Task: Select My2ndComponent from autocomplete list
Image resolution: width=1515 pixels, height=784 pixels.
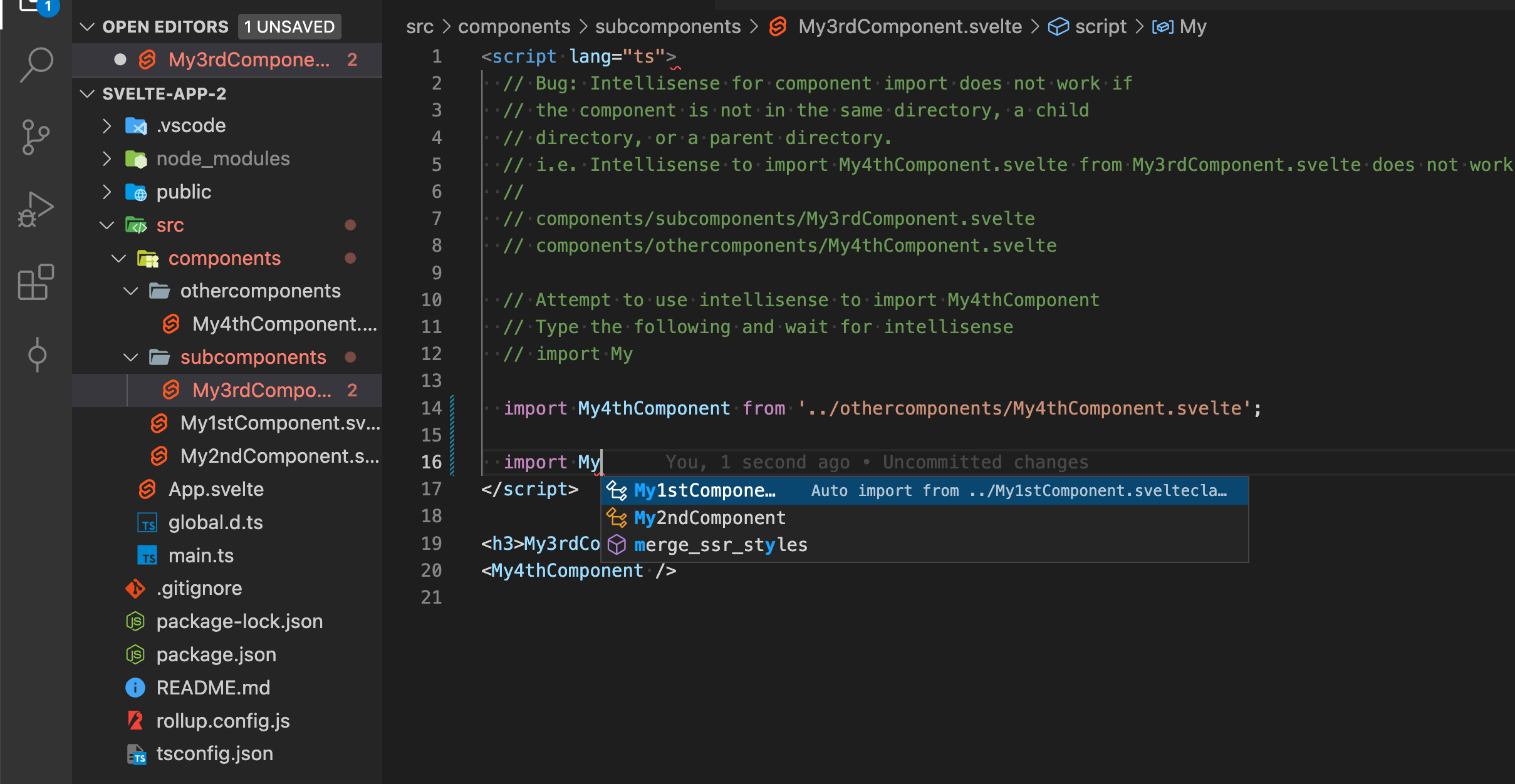Action: tap(709, 518)
